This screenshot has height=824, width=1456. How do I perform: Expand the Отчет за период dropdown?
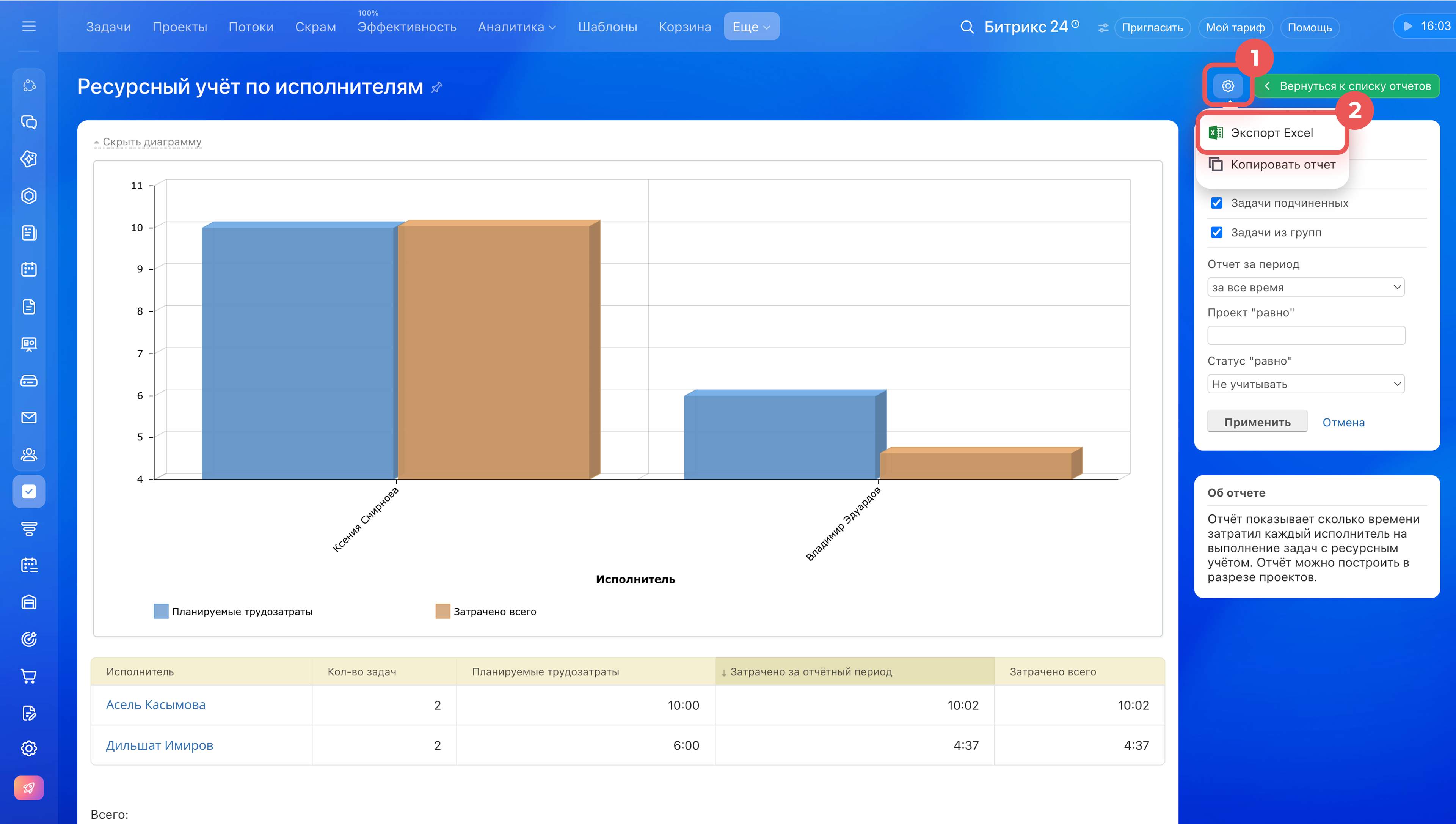pos(1305,288)
